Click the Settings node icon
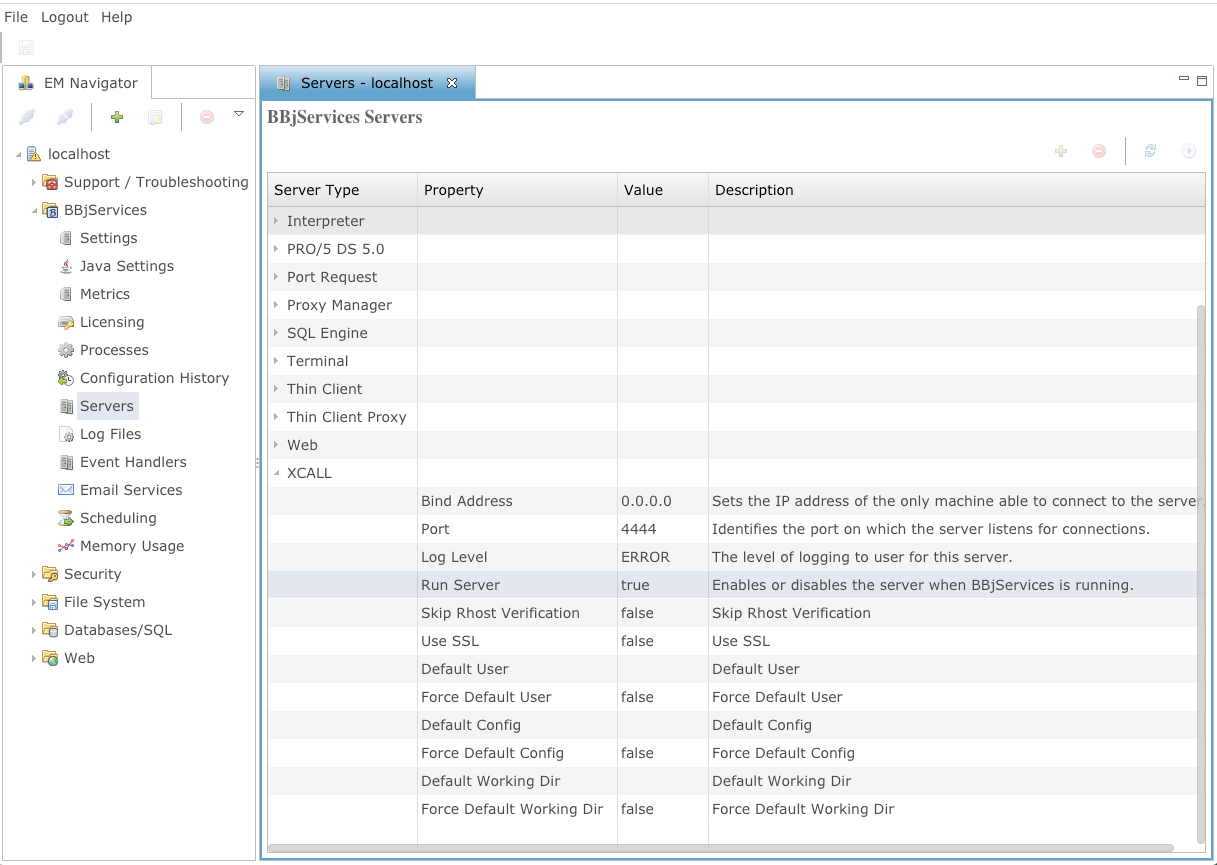The height and width of the screenshot is (865, 1217). 66,238
